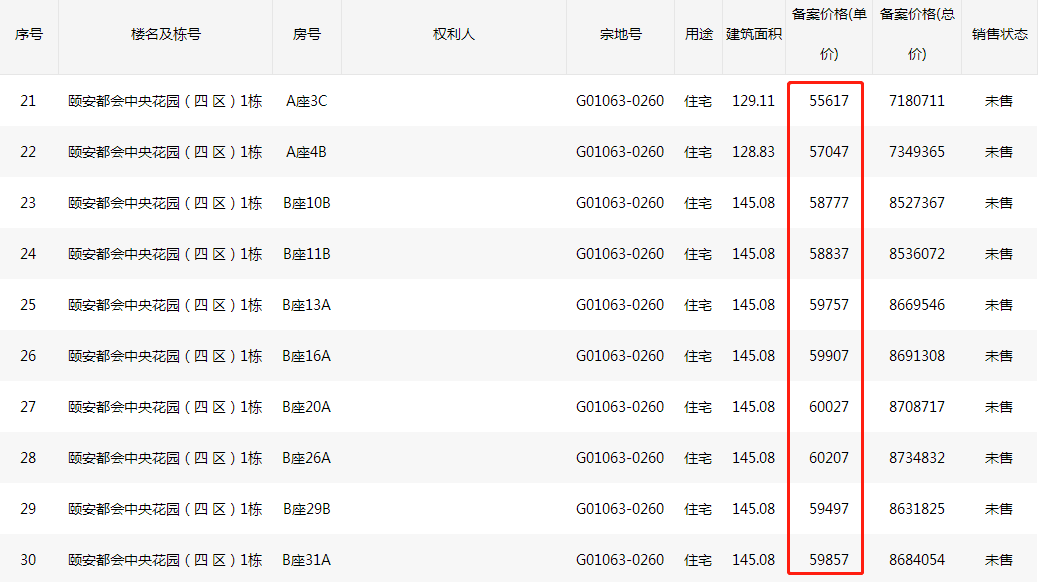The height and width of the screenshot is (582, 1062).
Task: Click the 序号 column header
Action: pos(28,35)
